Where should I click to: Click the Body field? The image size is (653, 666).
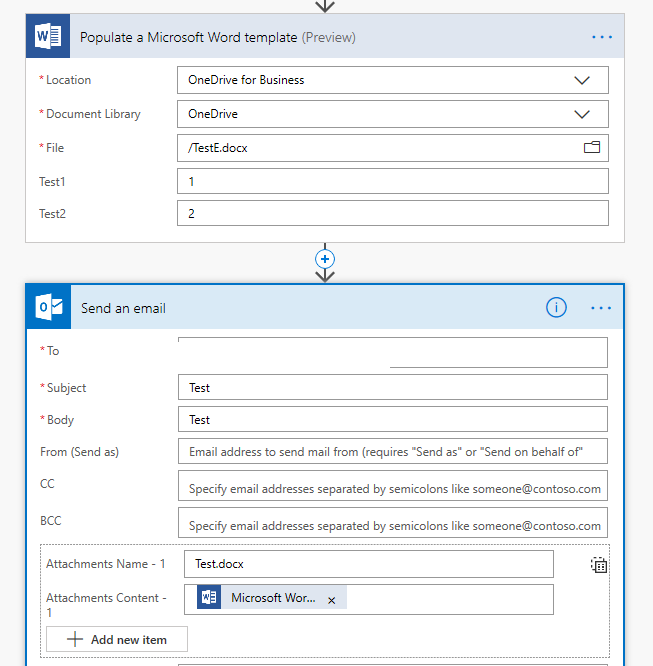pyautogui.click(x=393, y=419)
